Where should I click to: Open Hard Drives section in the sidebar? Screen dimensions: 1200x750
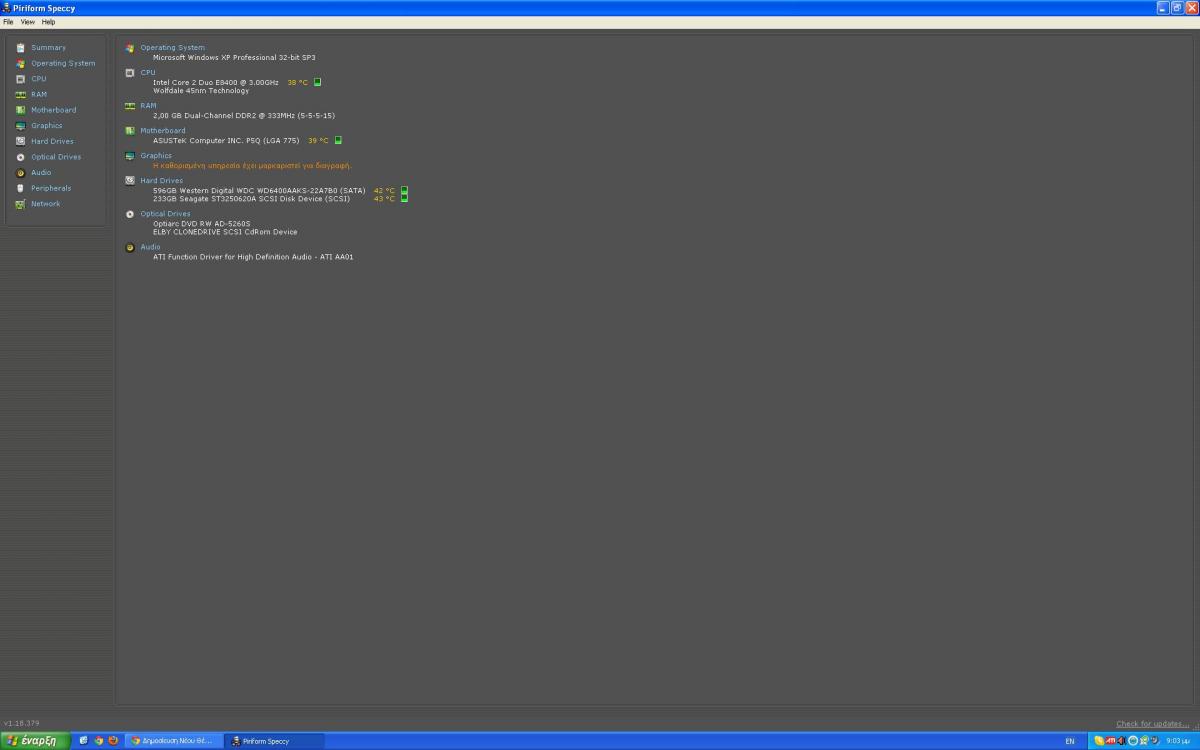pos(52,141)
